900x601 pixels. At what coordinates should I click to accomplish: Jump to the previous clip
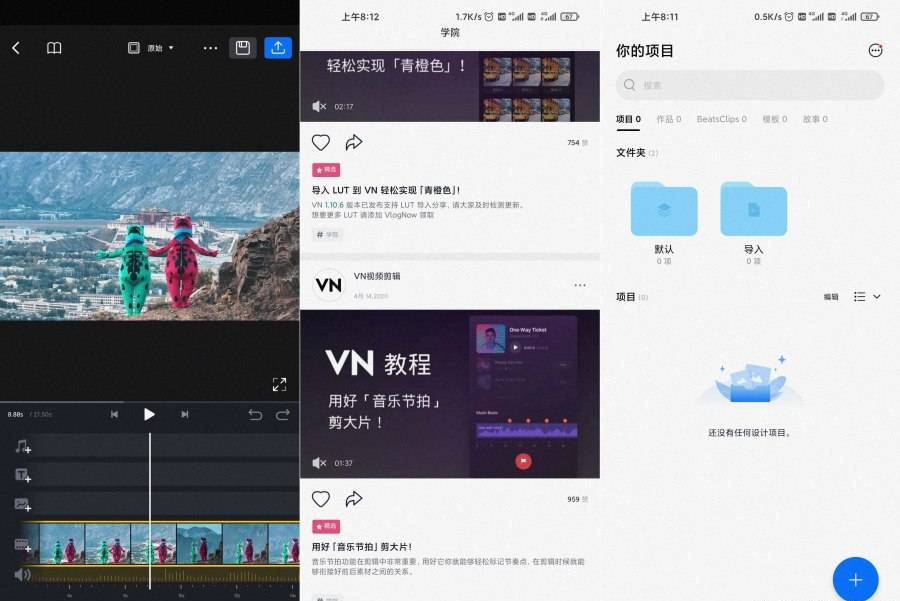[114, 414]
